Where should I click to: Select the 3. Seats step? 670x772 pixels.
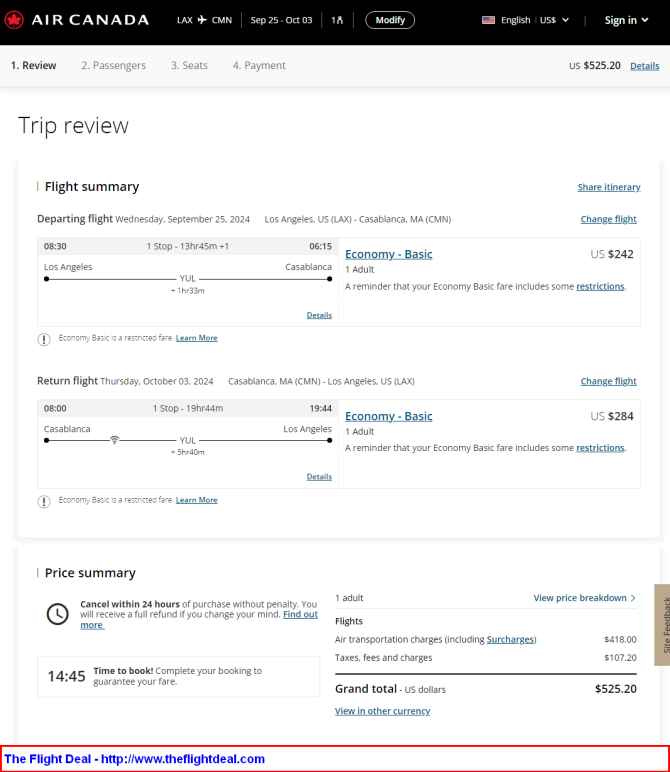tap(189, 65)
